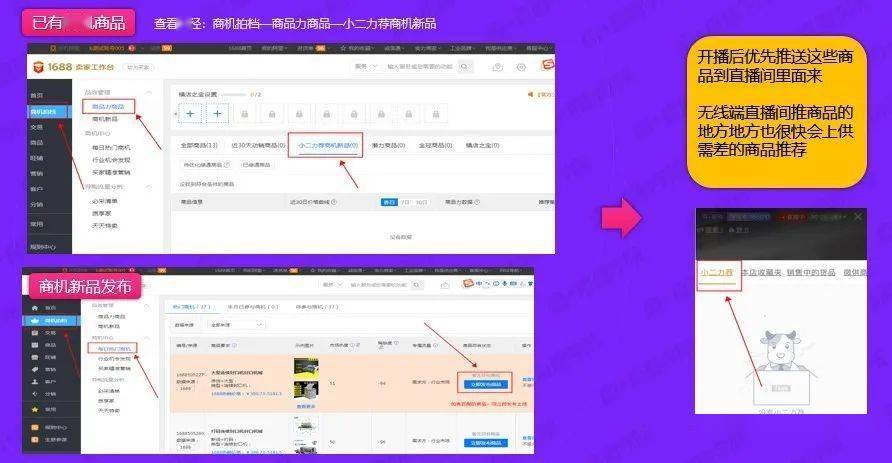Toggle the 已优质商品 filter chip
The image size is (892, 463).
(x=256, y=165)
